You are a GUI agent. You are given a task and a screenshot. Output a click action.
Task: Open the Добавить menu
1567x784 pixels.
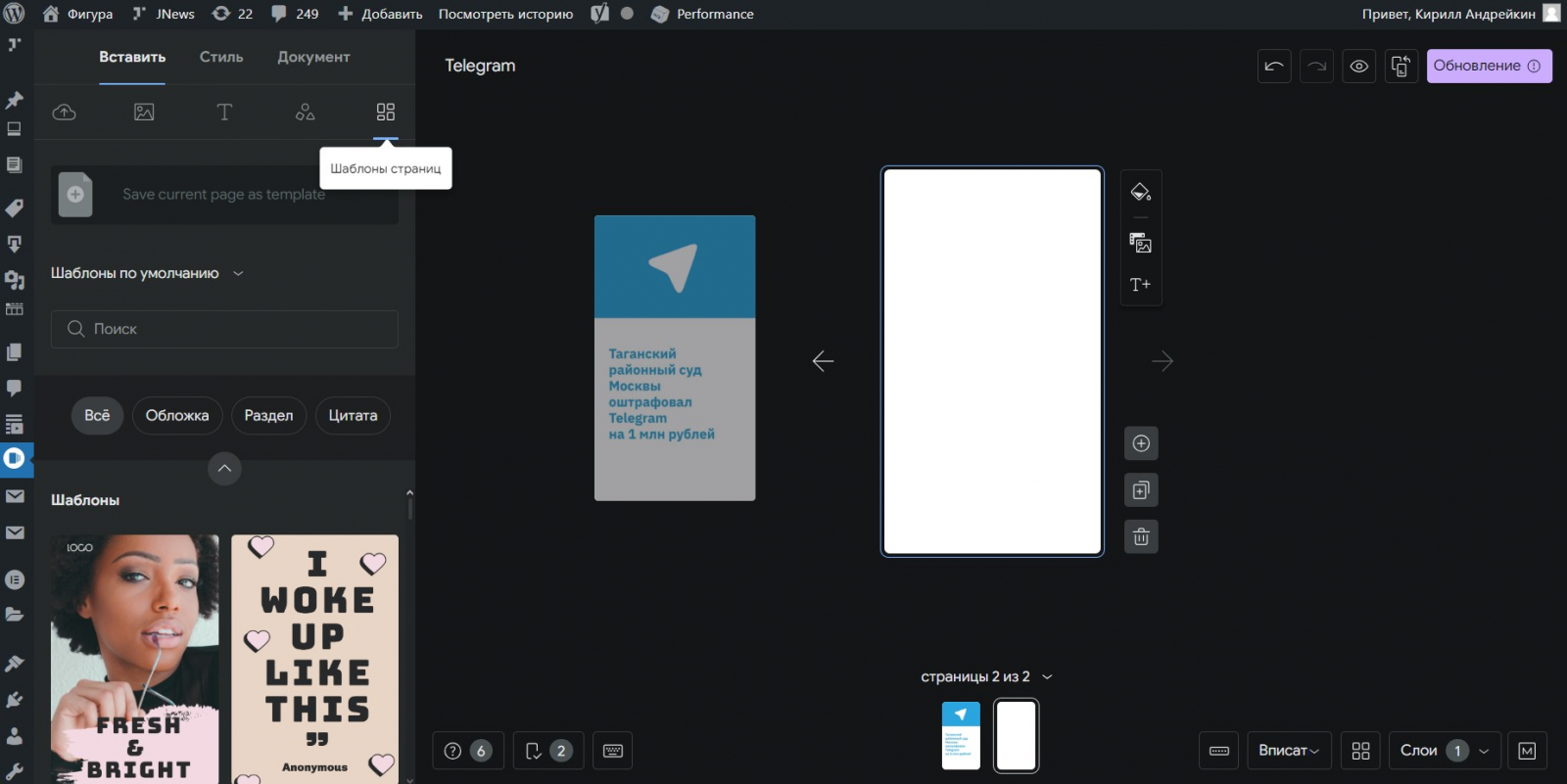click(380, 14)
